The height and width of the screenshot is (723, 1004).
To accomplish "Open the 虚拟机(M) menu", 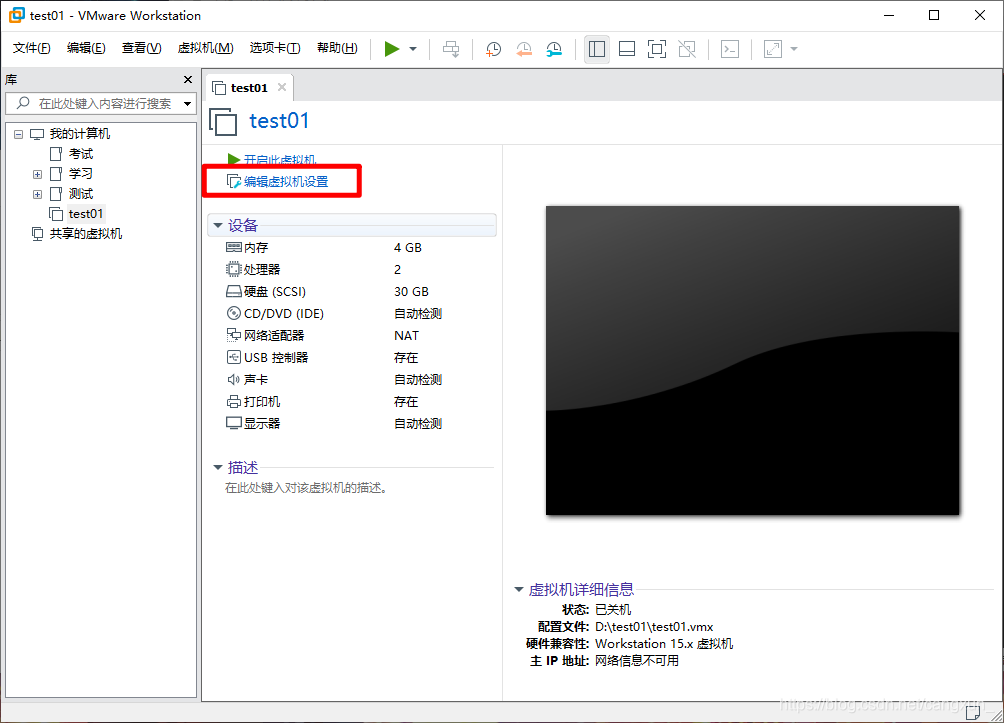I will point(206,48).
